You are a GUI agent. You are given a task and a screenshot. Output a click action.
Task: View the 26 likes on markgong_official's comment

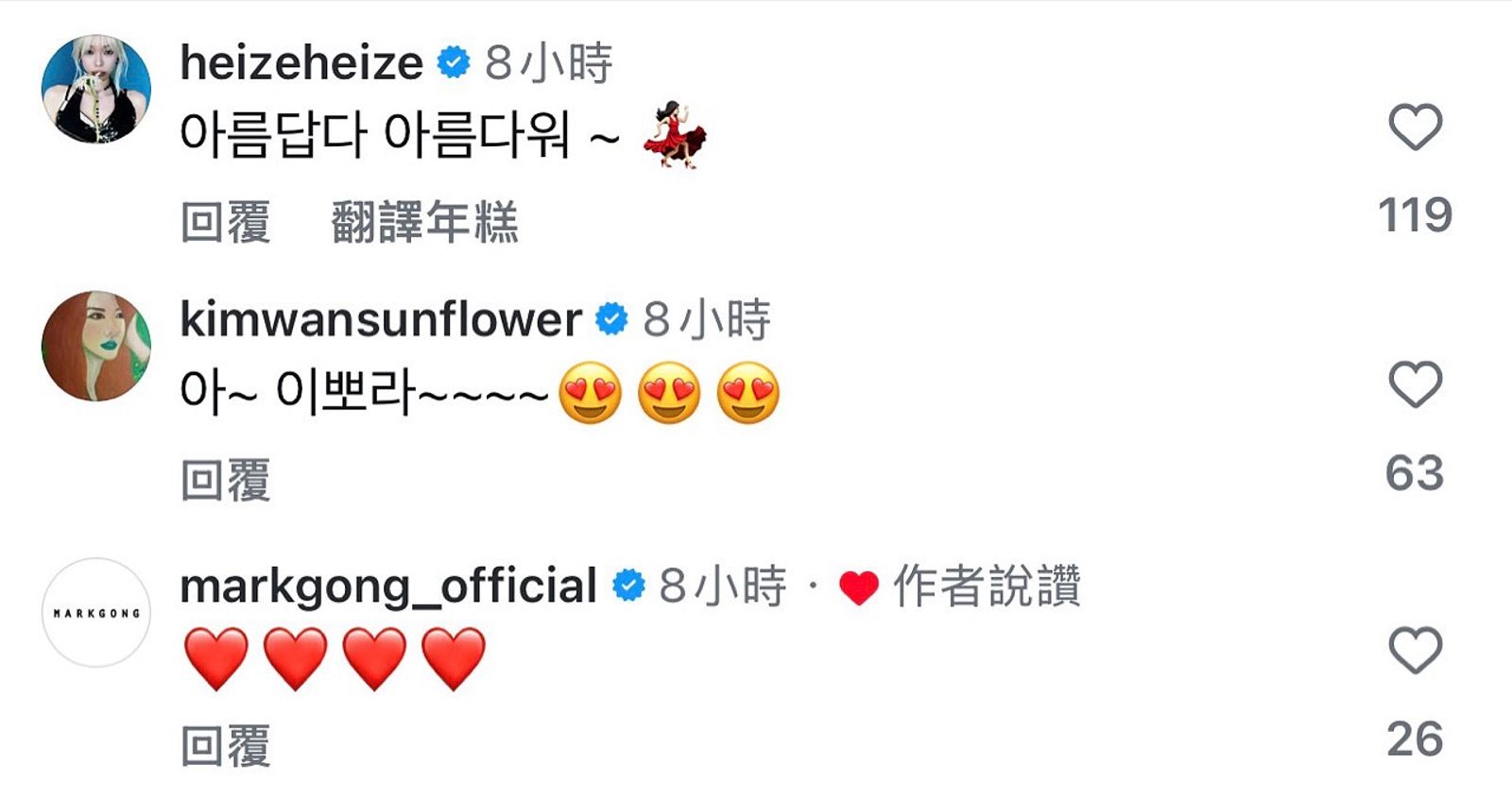click(x=1415, y=739)
